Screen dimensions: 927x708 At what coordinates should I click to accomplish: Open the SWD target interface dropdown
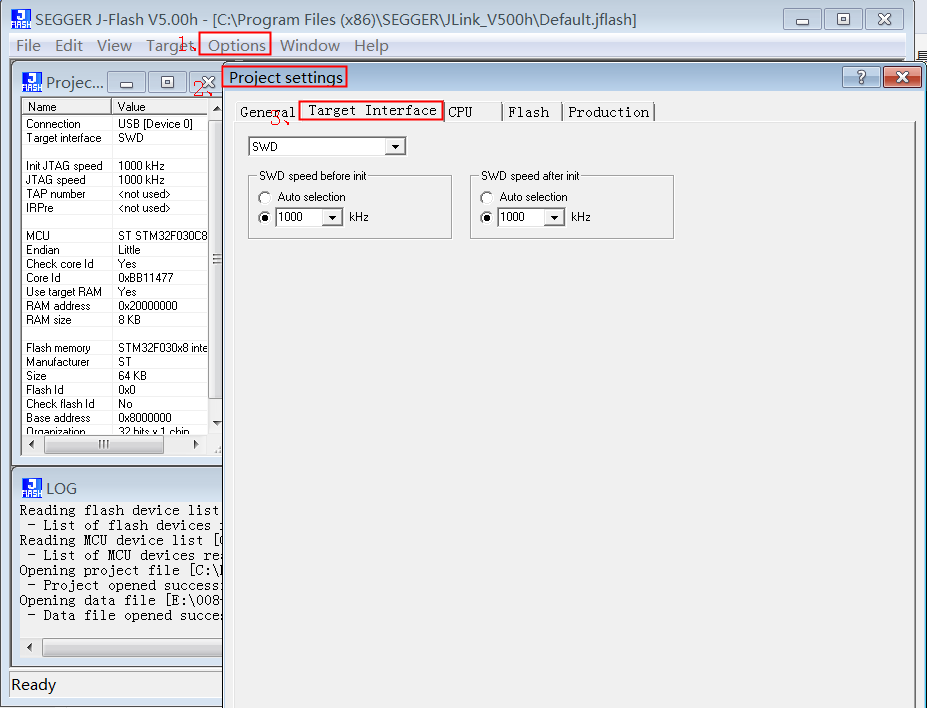click(x=395, y=145)
